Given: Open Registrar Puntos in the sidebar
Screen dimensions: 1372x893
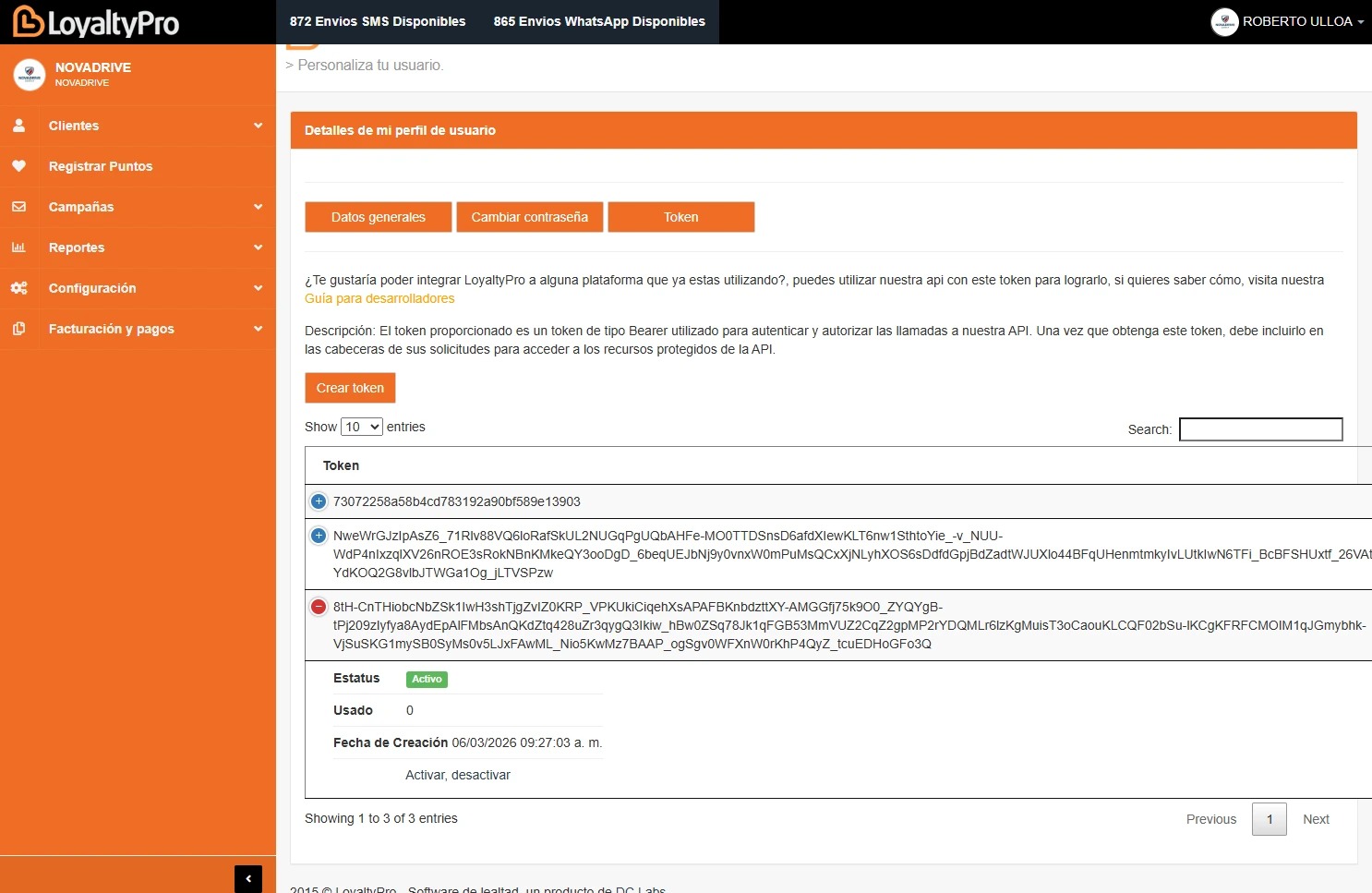Looking at the screenshot, I should click(x=138, y=166).
